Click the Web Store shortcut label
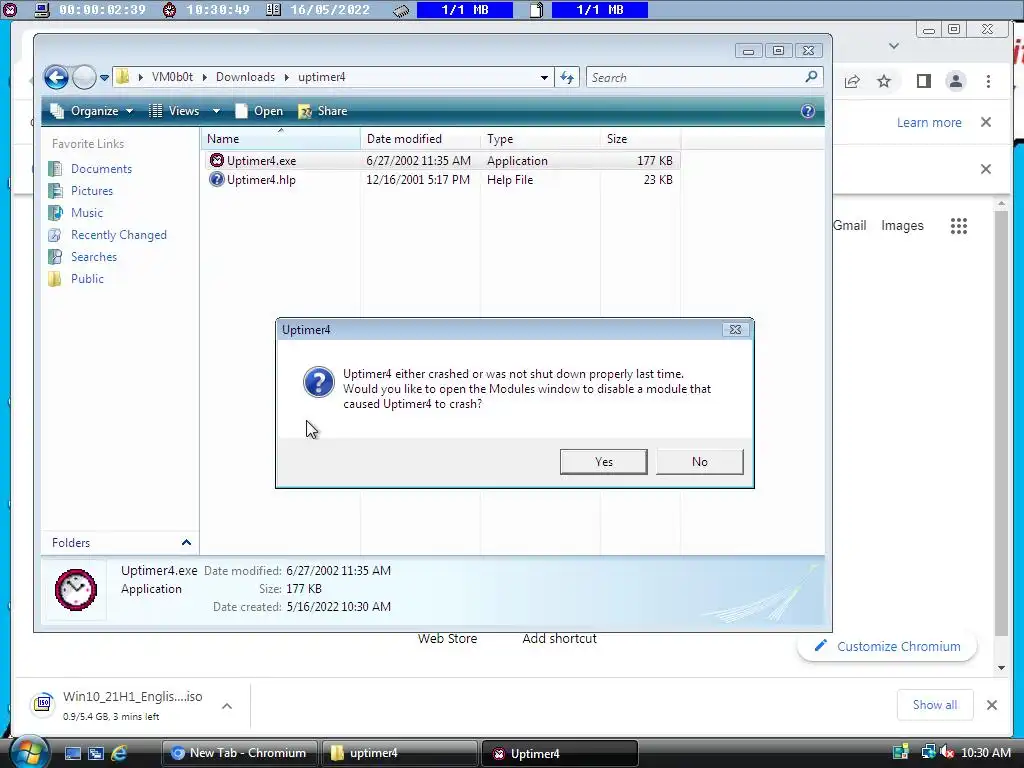 coord(447,639)
